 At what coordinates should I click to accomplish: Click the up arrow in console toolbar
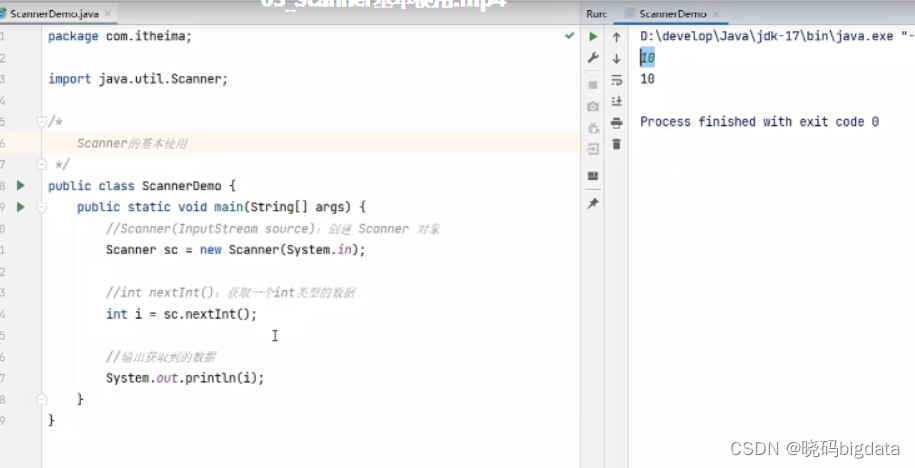click(616, 37)
